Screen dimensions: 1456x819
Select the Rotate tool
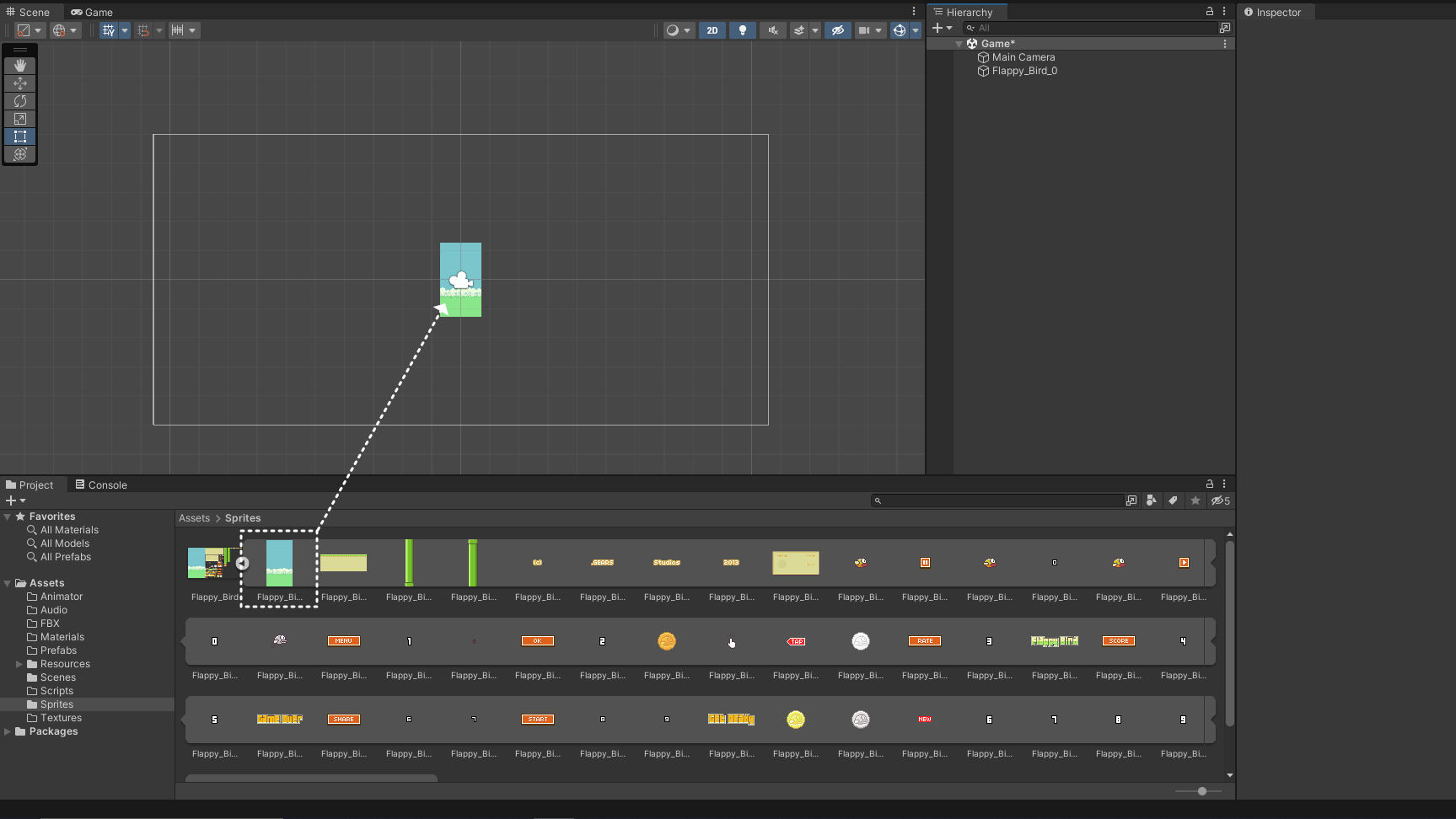pos(20,101)
